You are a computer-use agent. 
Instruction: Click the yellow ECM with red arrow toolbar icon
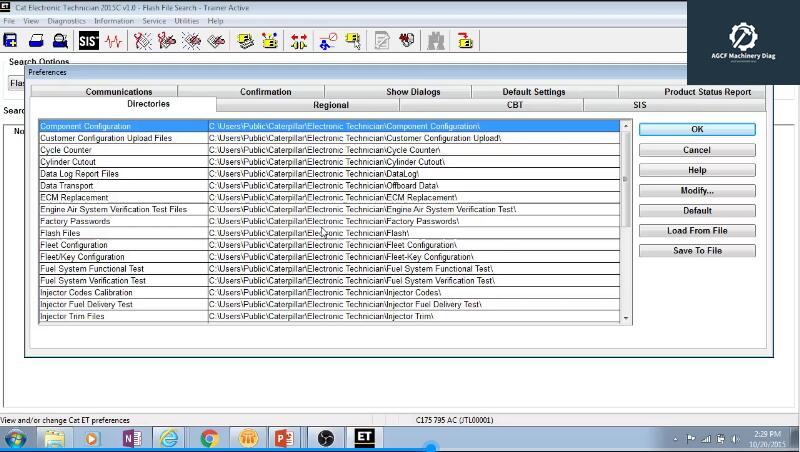point(465,40)
